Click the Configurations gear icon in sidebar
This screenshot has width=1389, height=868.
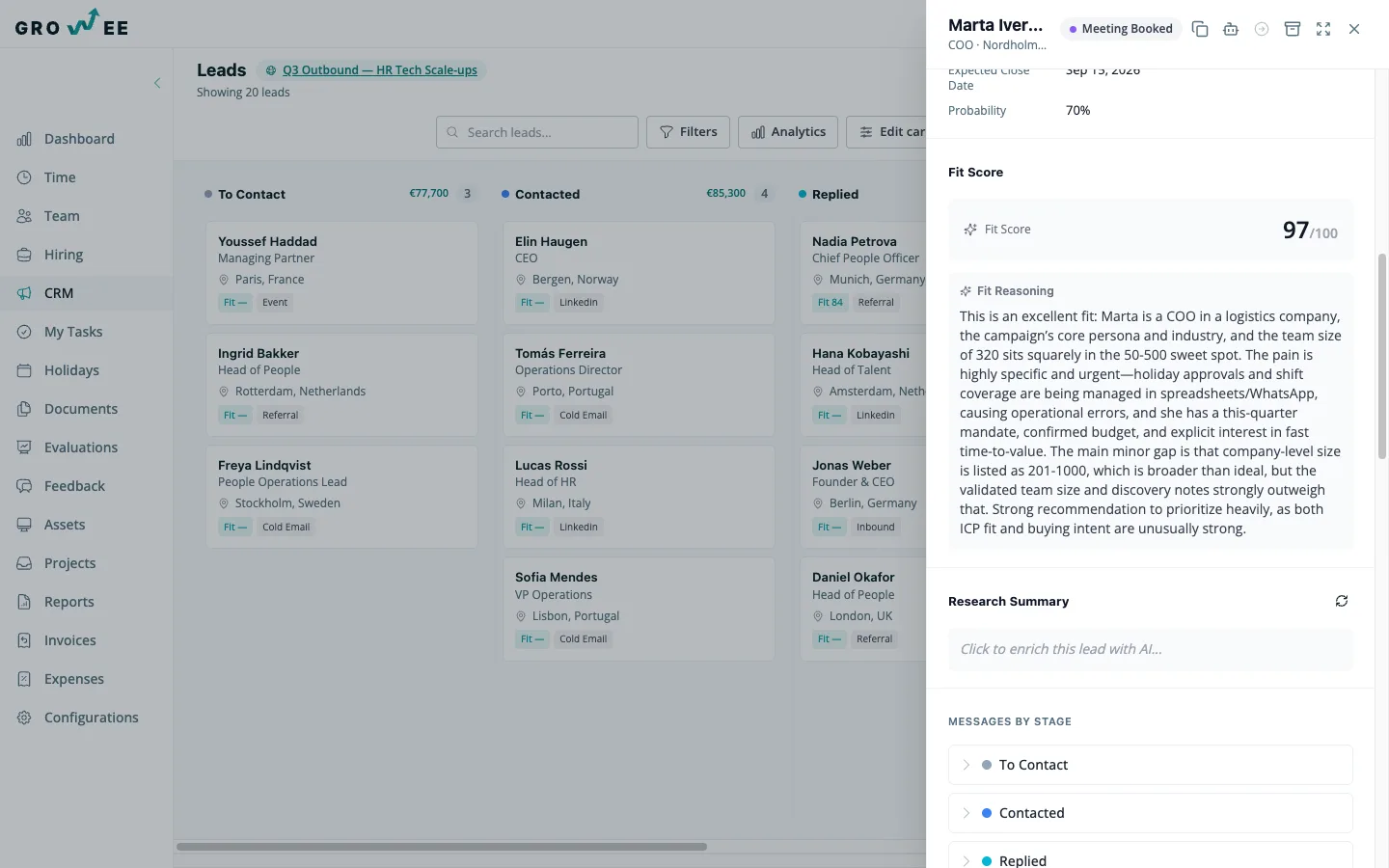[24, 718]
